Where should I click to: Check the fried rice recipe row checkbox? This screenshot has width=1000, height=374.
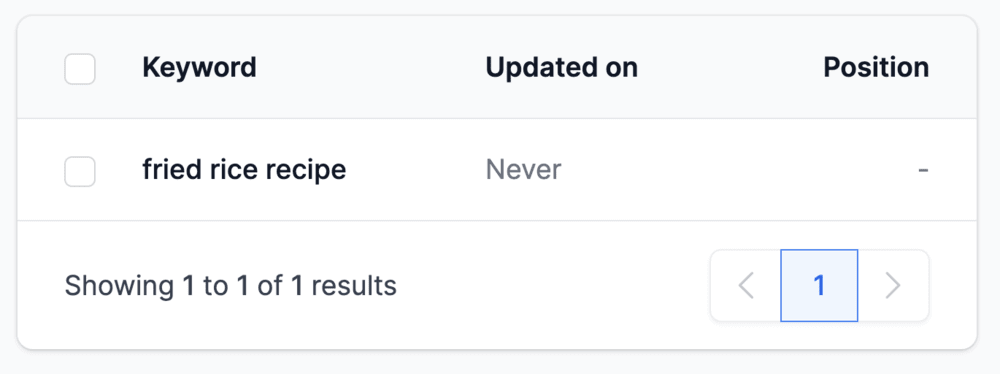coord(80,171)
